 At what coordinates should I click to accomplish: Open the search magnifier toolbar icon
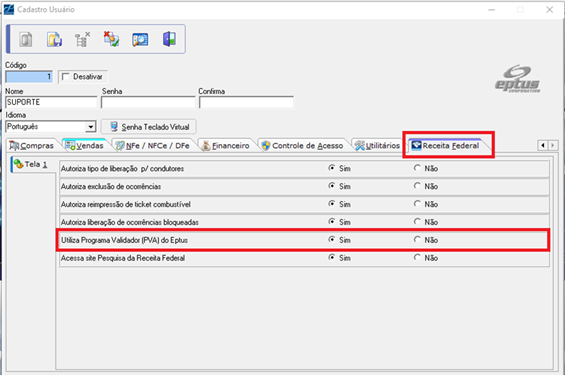(140, 39)
